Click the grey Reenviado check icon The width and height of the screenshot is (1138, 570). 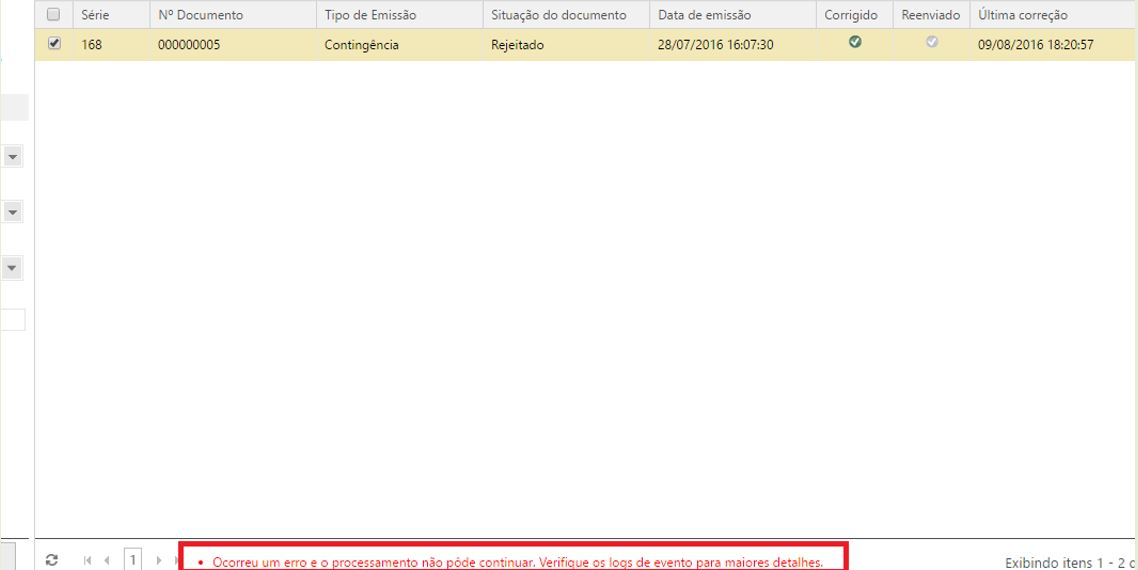coord(932,43)
